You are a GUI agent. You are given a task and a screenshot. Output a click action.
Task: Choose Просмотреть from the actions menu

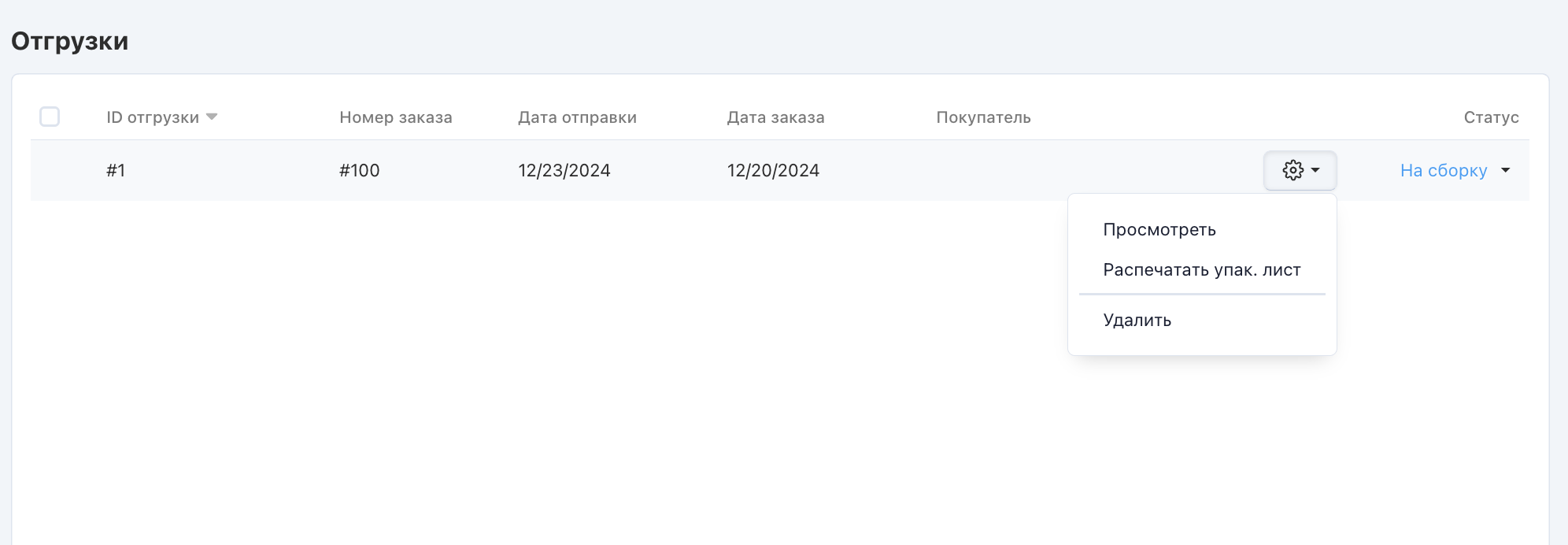(x=1159, y=230)
